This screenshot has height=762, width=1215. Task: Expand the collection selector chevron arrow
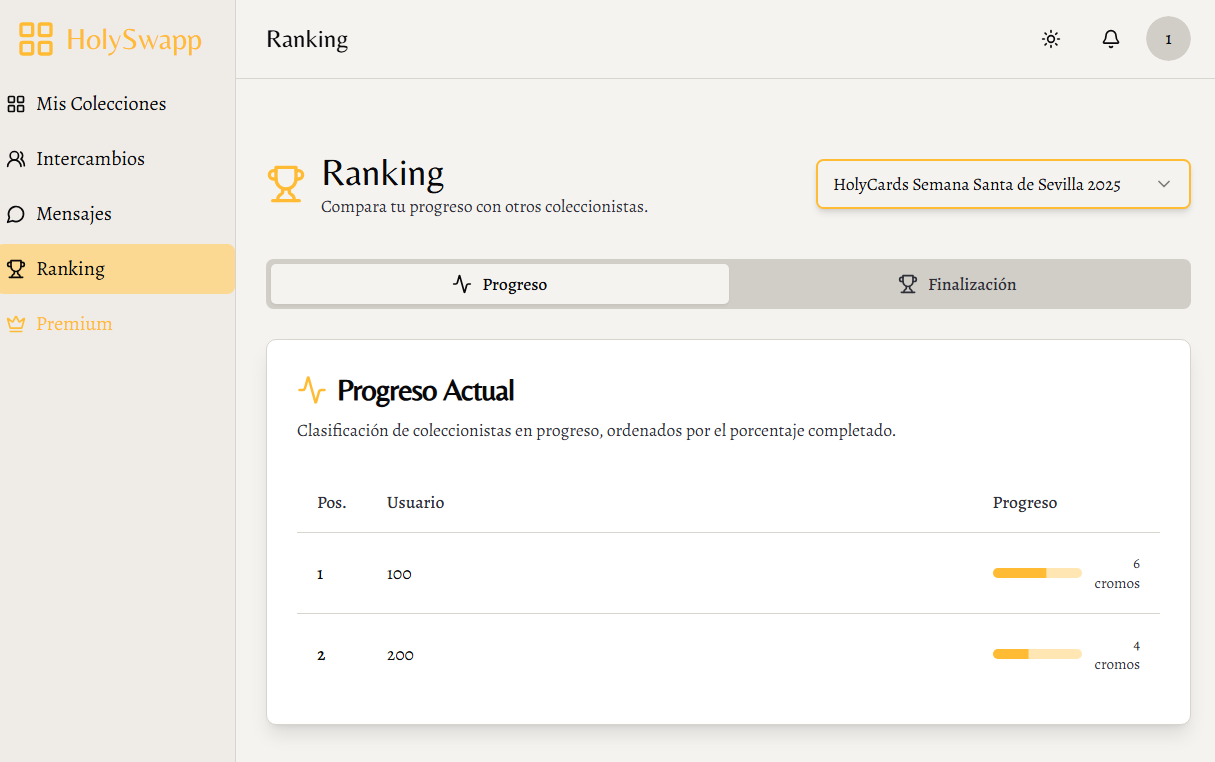1163,184
